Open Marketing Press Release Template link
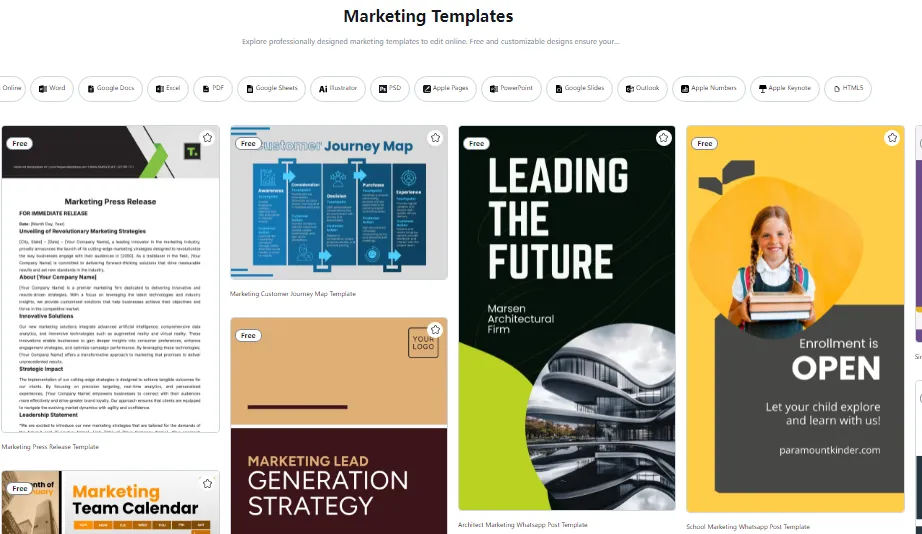This screenshot has height=534, width=922. (50, 447)
